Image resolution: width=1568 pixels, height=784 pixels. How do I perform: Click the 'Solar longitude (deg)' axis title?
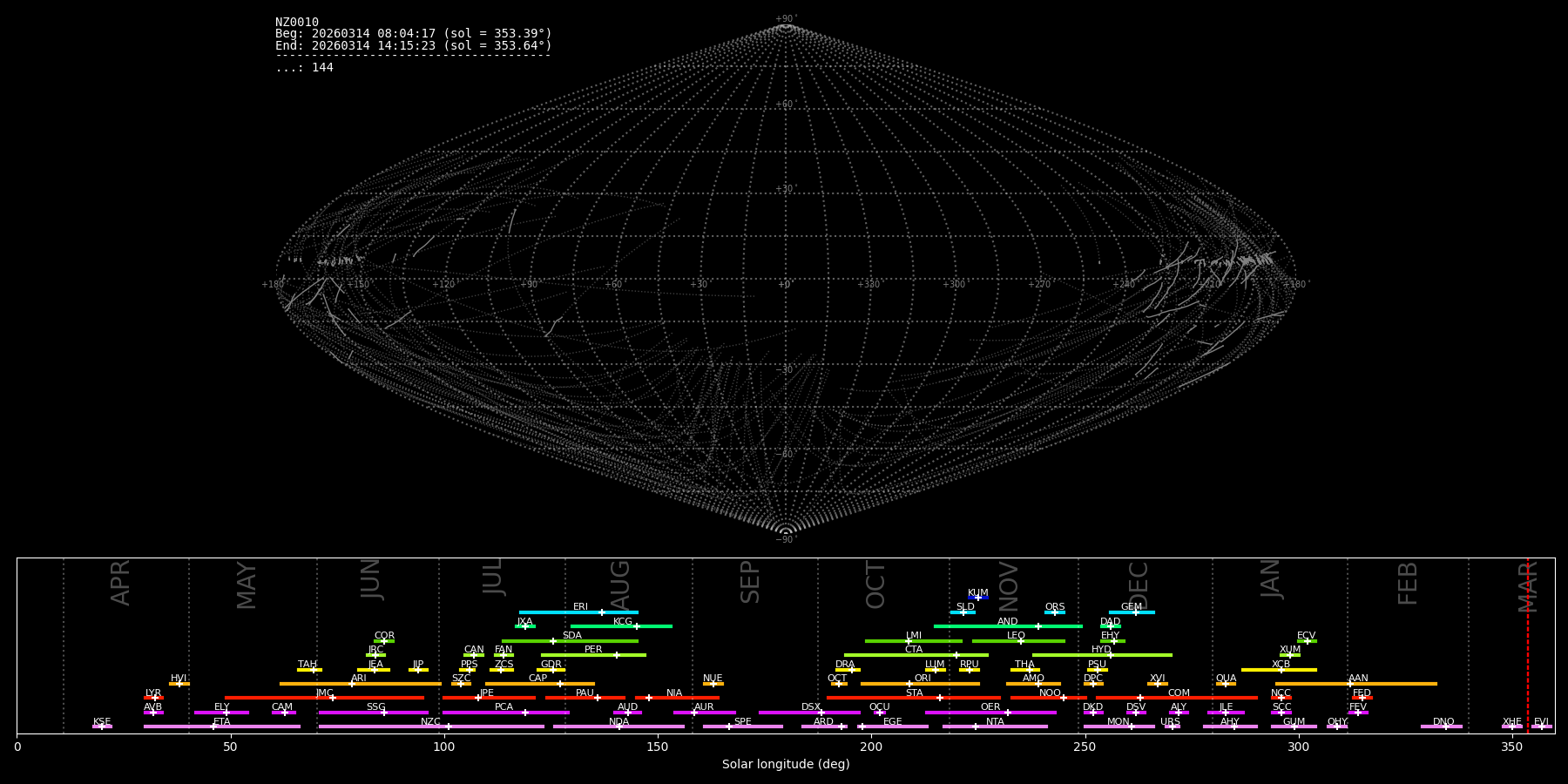pyautogui.click(x=786, y=764)
